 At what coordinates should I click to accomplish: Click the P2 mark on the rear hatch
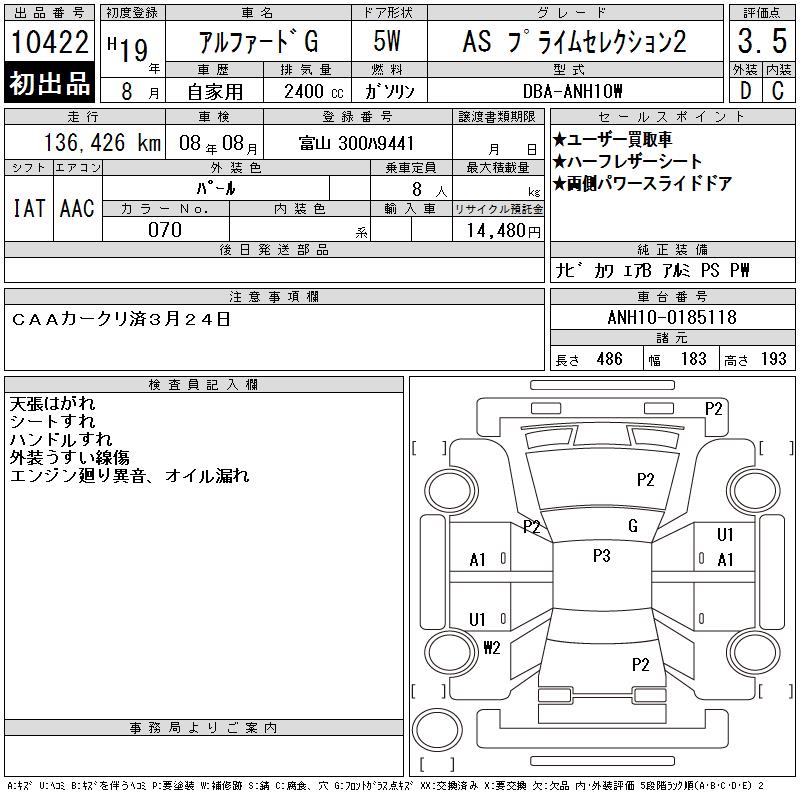(x=640, y=664)
